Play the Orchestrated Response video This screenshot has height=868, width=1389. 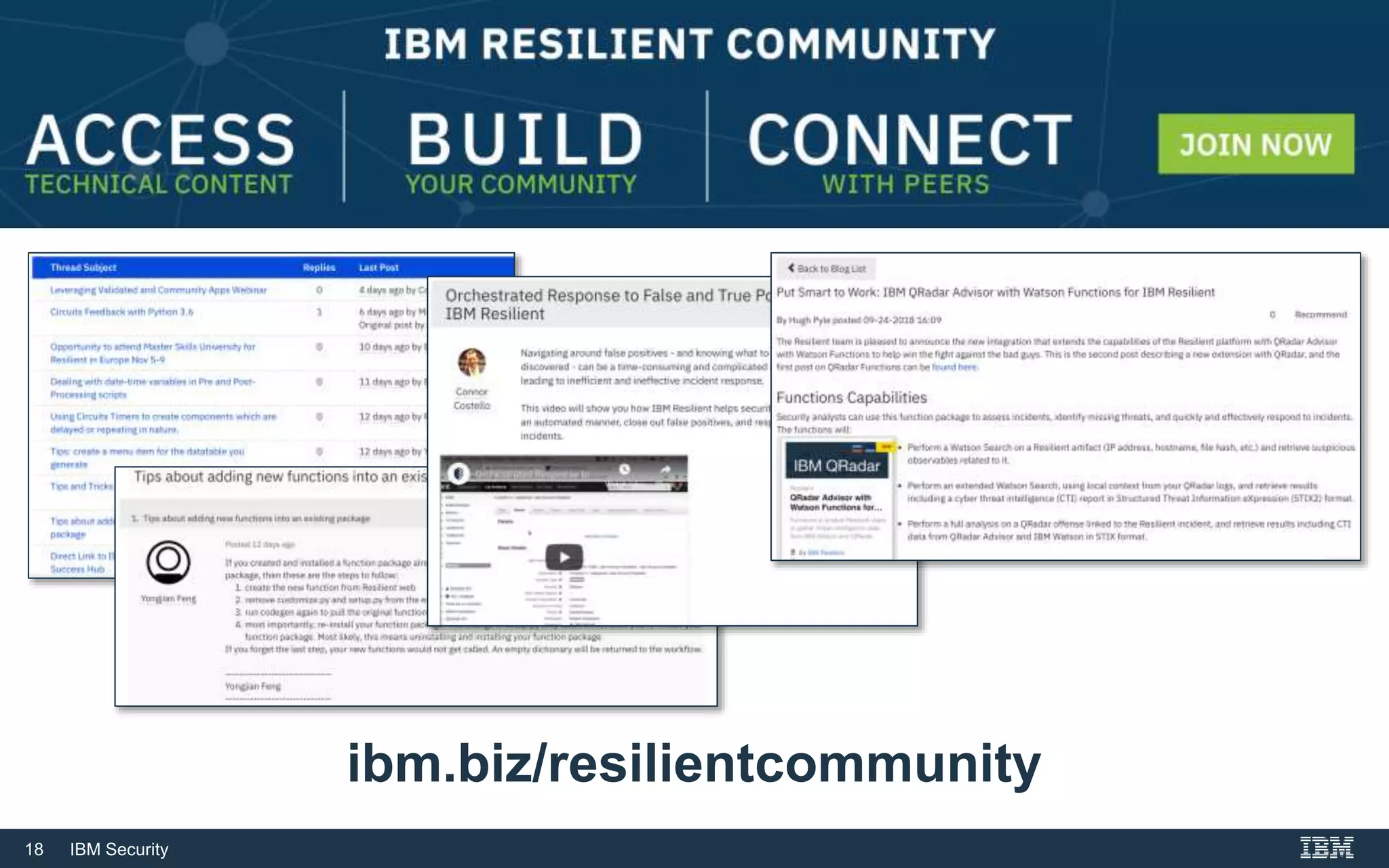tap(564, 557)
